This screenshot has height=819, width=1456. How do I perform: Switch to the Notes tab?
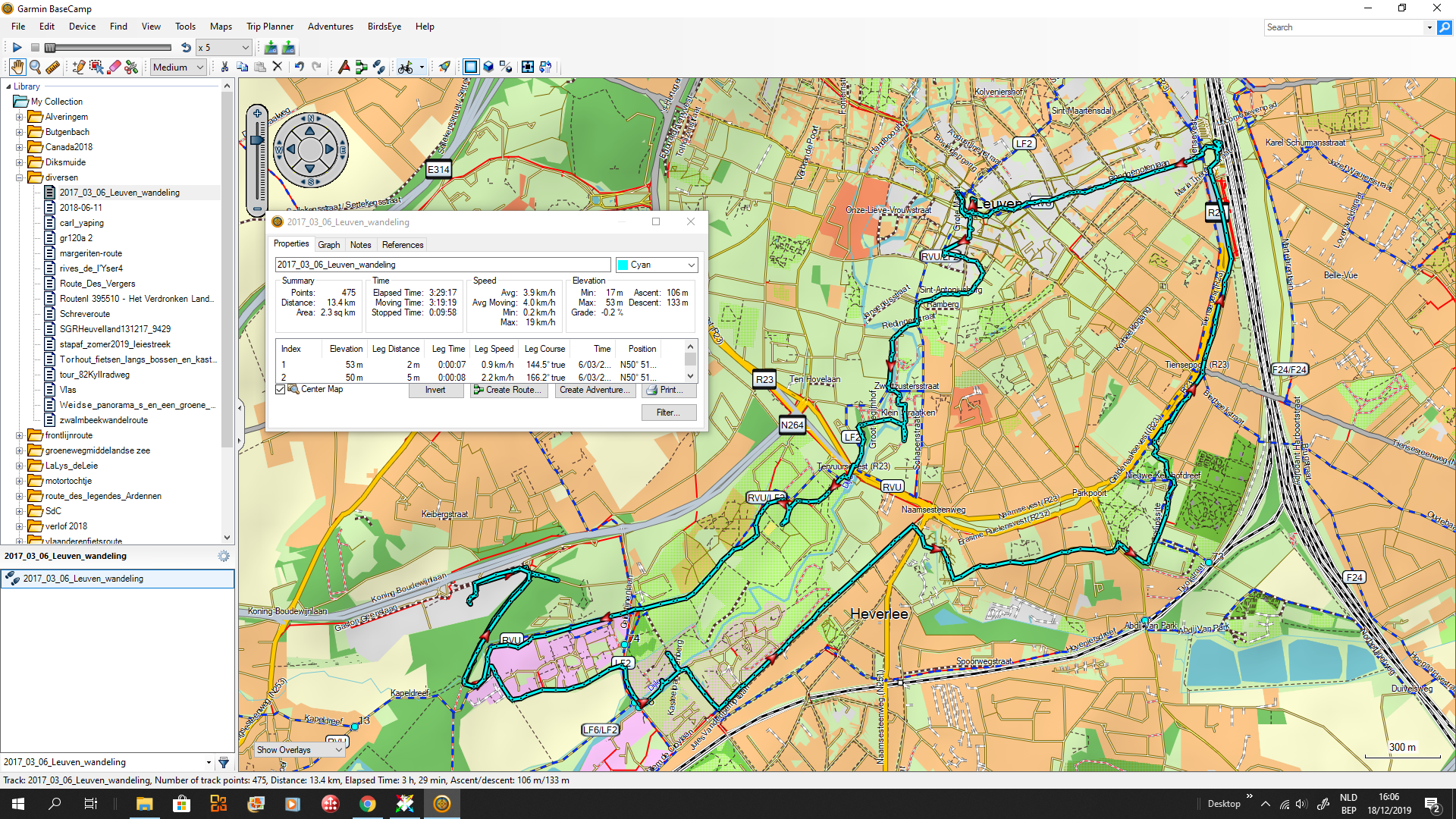[360, 244]
